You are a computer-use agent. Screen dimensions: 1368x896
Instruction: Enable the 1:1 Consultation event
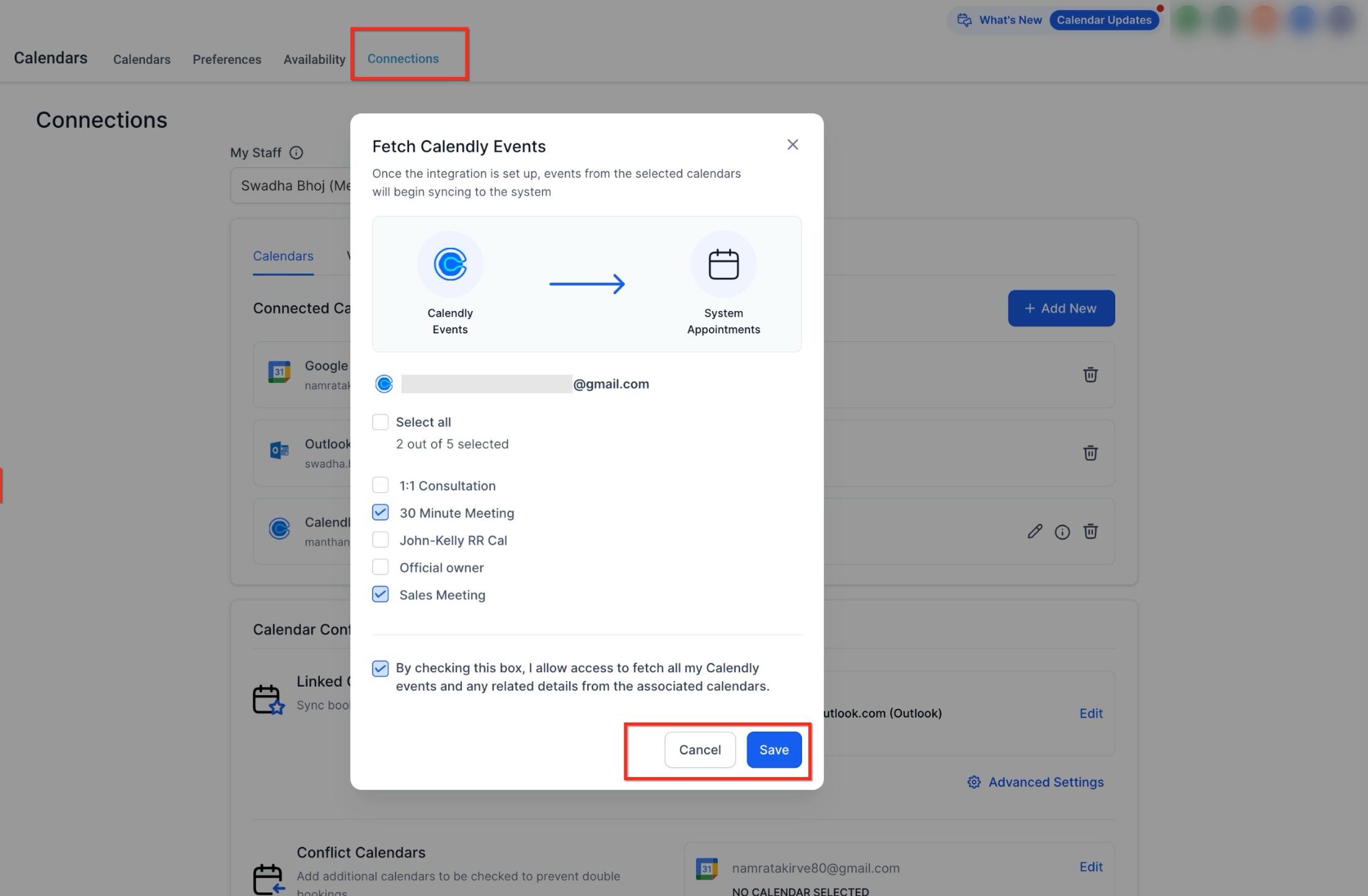(x=380, y=485)
